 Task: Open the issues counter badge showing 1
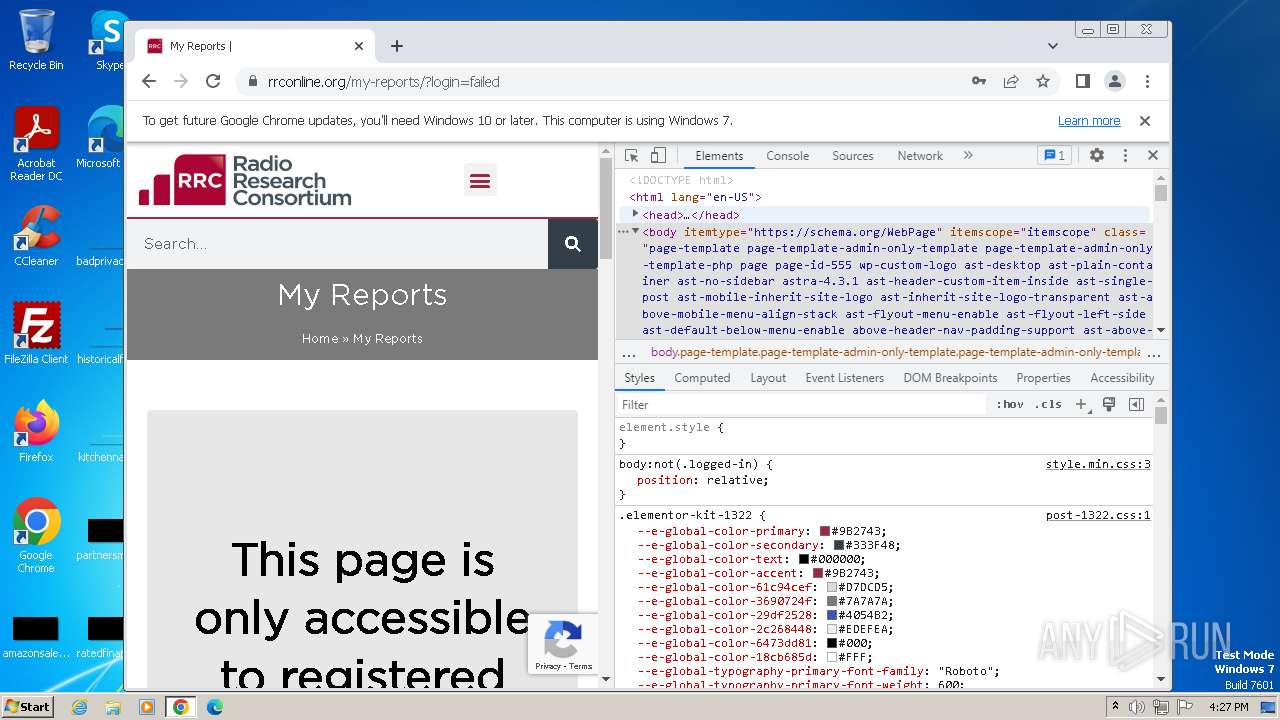pos(1054,155)
